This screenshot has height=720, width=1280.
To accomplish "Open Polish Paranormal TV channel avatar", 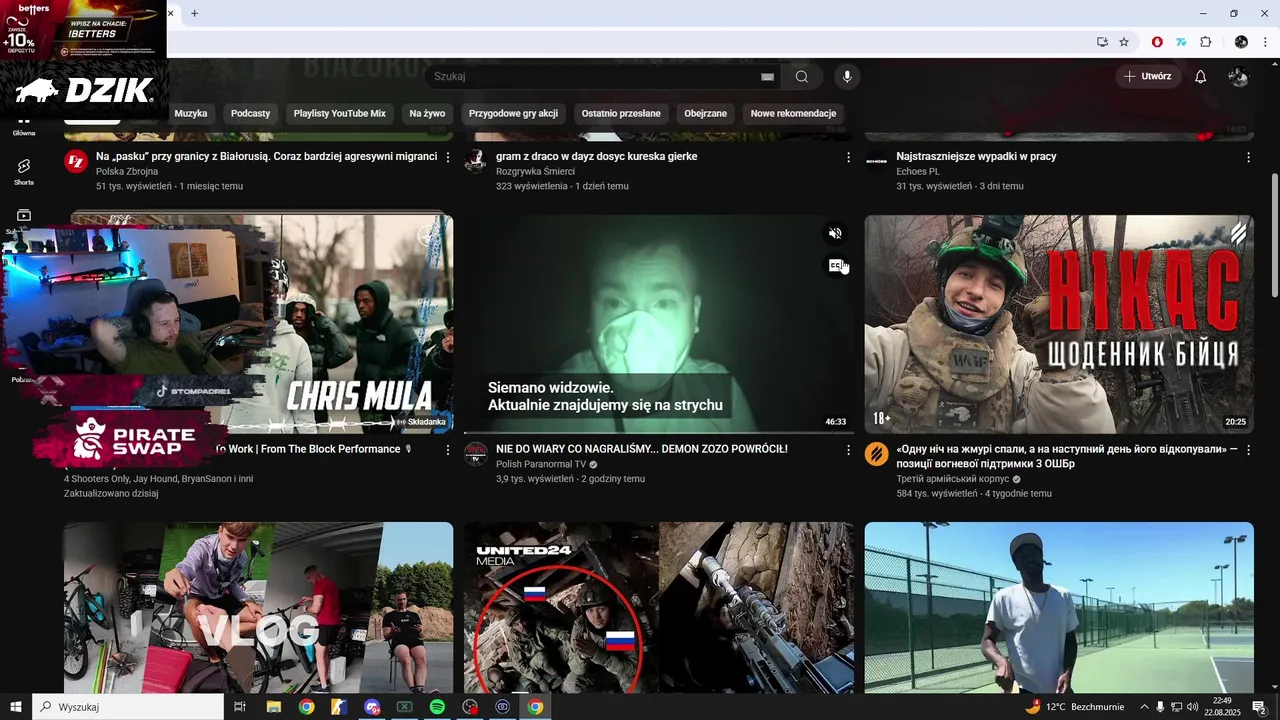I will (476, 454).
